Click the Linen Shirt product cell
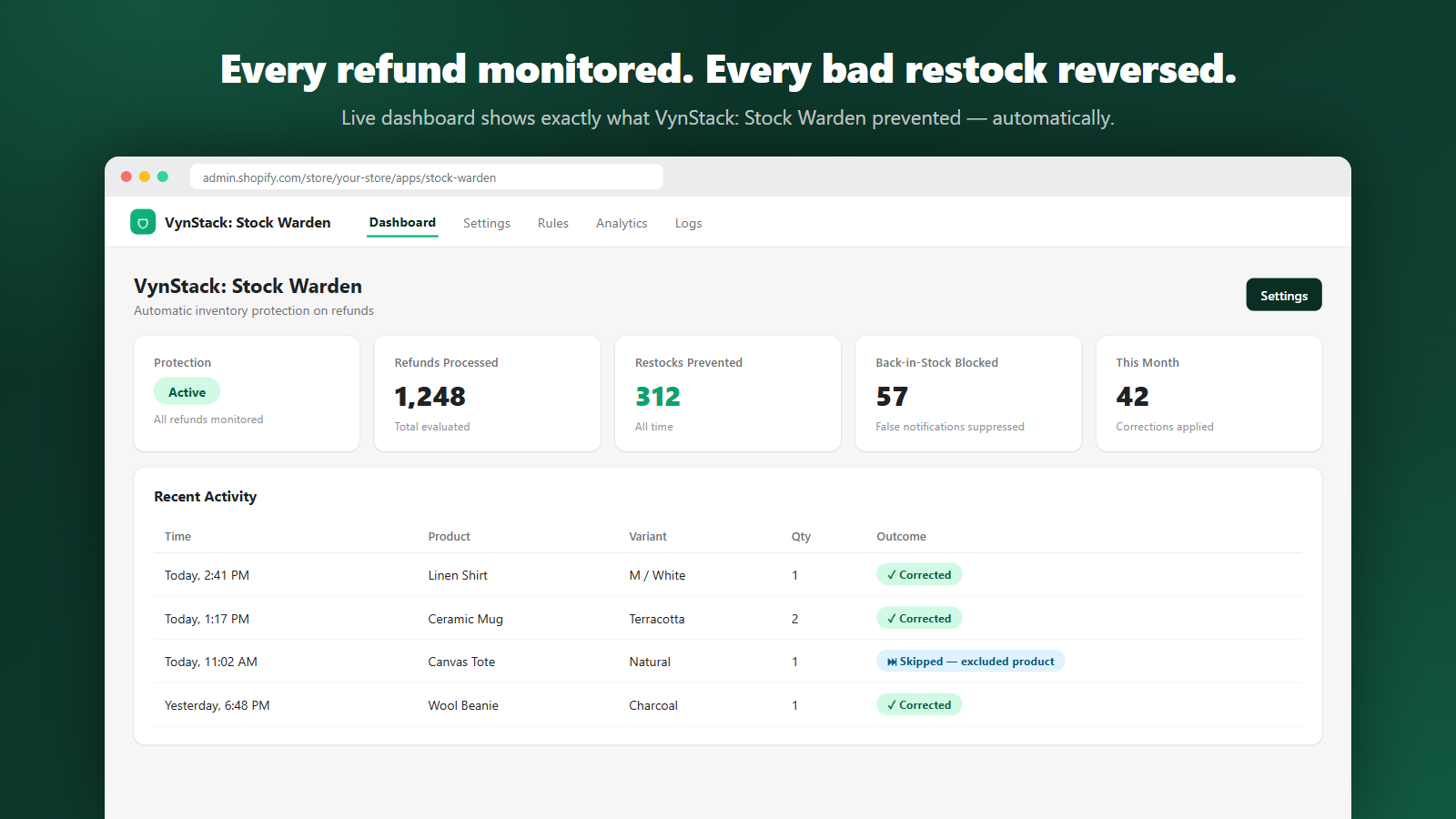The width and height of the screenshot is (1456, 819). pos(458,575)
